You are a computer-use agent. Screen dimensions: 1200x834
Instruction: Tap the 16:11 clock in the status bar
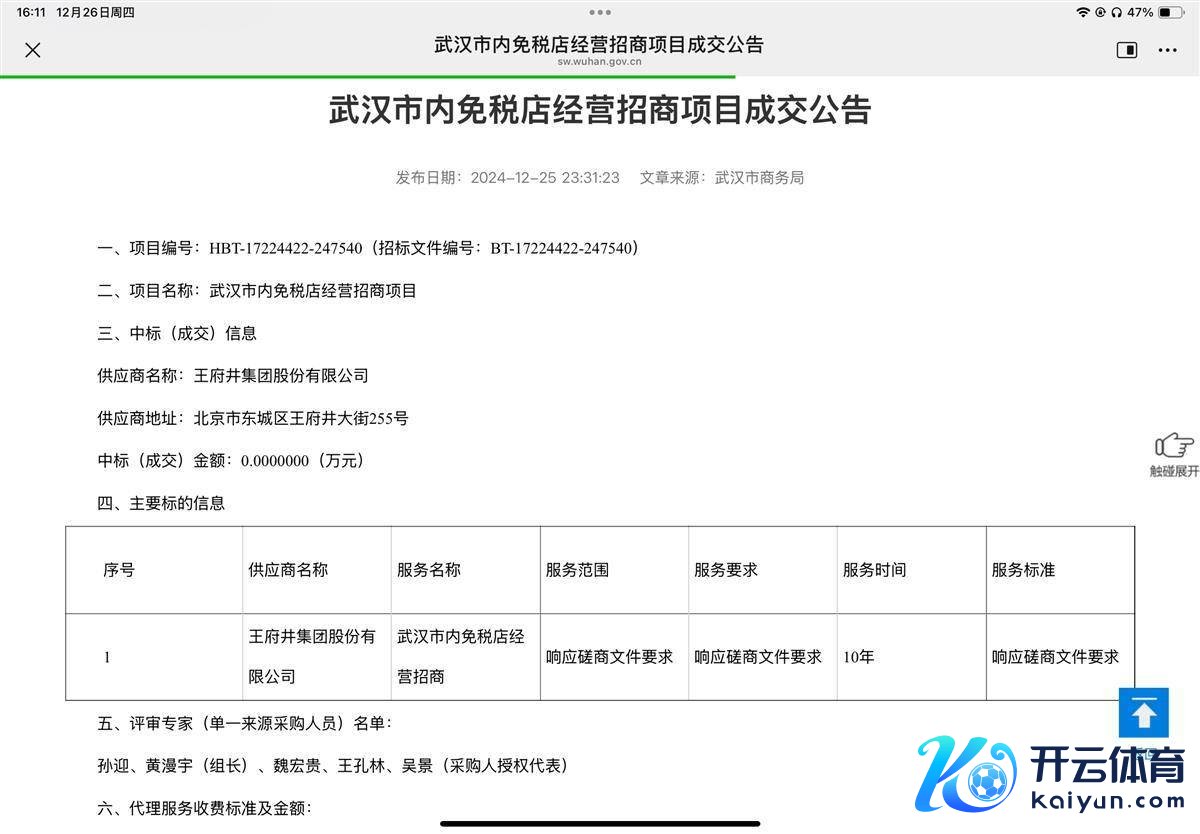tap(31, 13)
